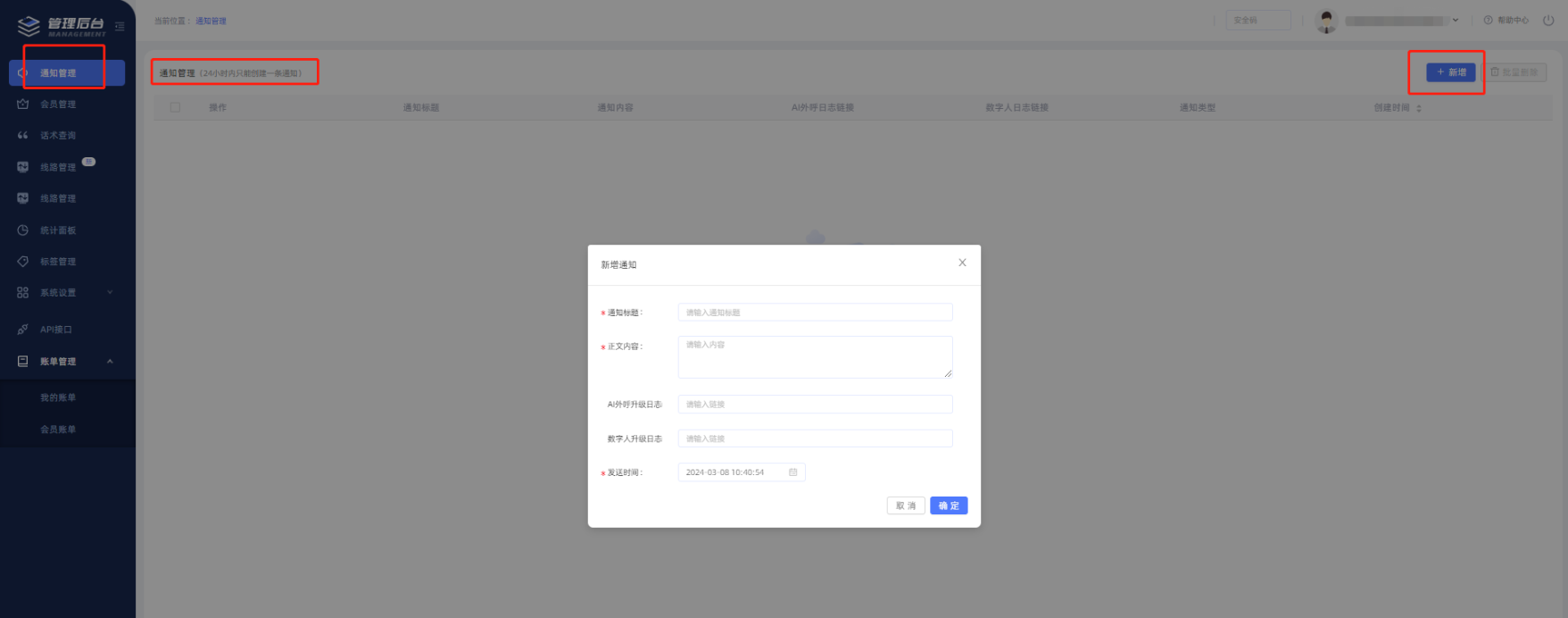Screen dimensions: 1568x618
Task: Expand the 系统设置 submenu
Action: (110, 293)
